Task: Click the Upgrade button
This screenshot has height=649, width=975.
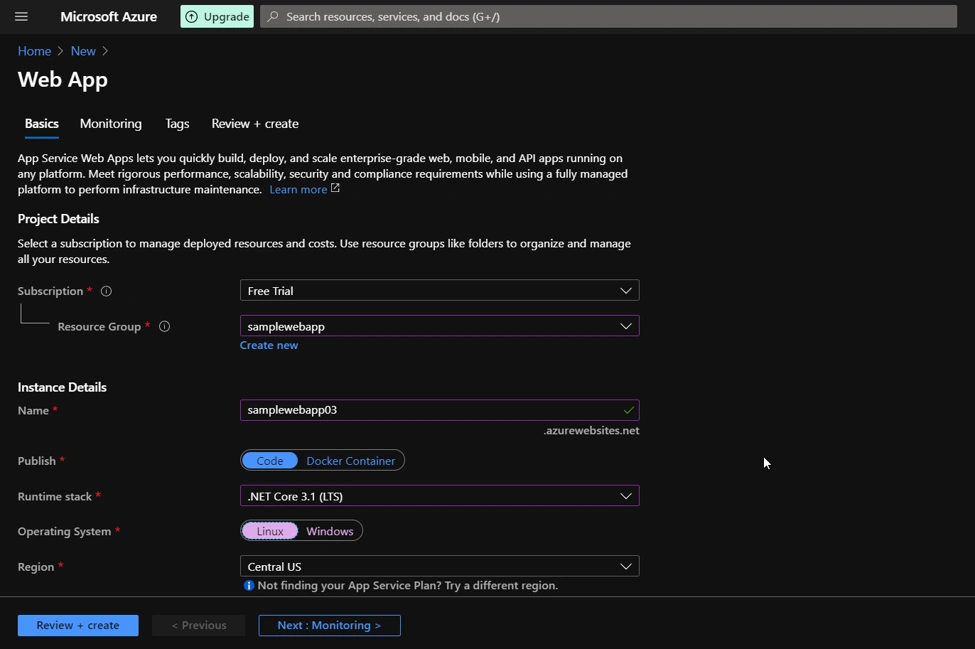Action: 217,17
